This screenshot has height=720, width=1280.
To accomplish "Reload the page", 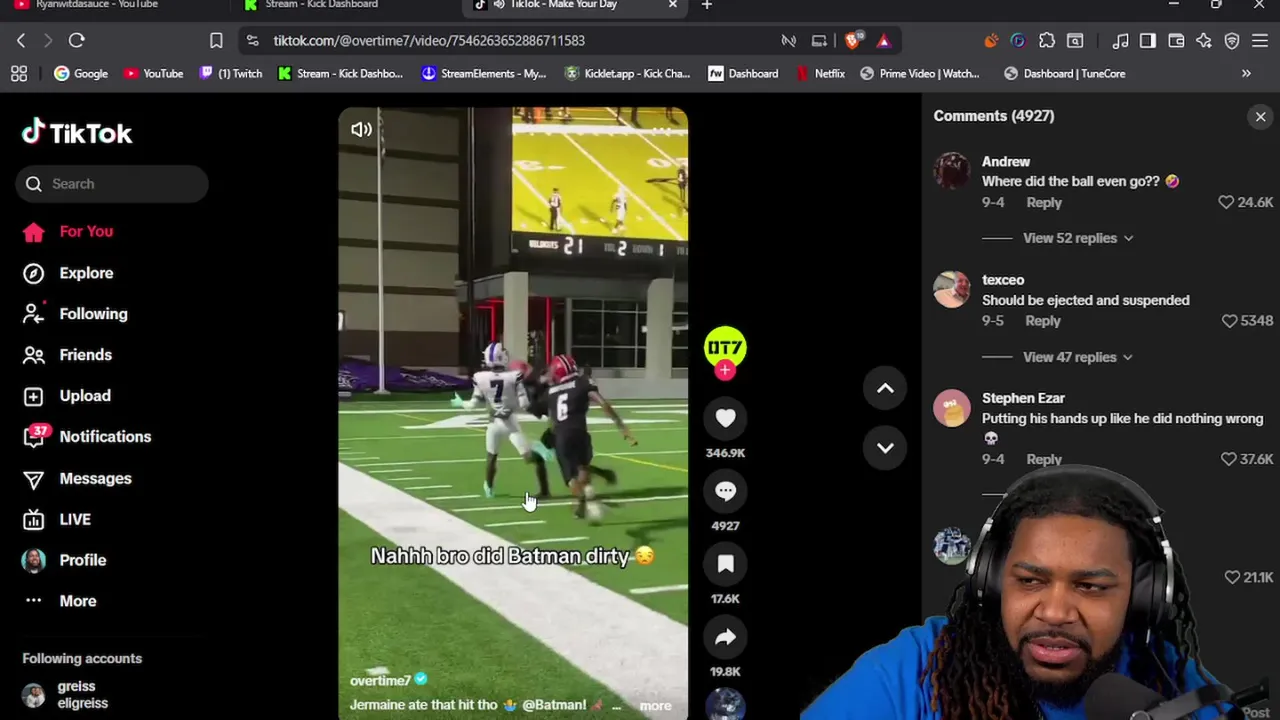I will (76, 40).
